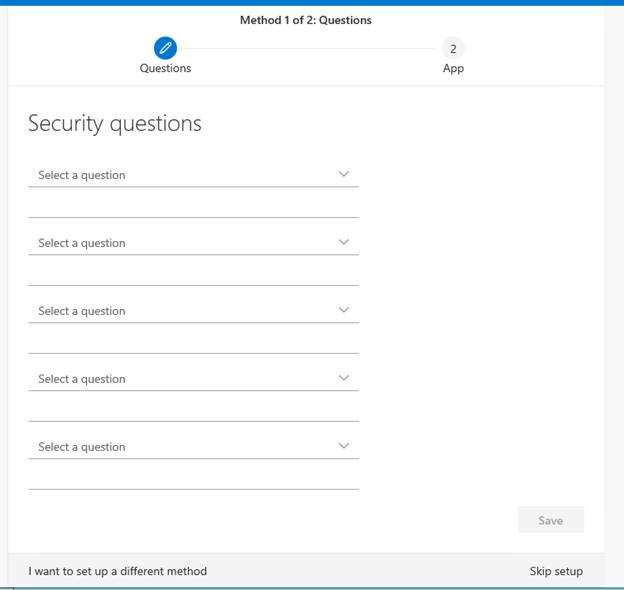Viewport: 624px width, 590px height.
Task: Click I want to set up a different method
Action: (117, 571)
